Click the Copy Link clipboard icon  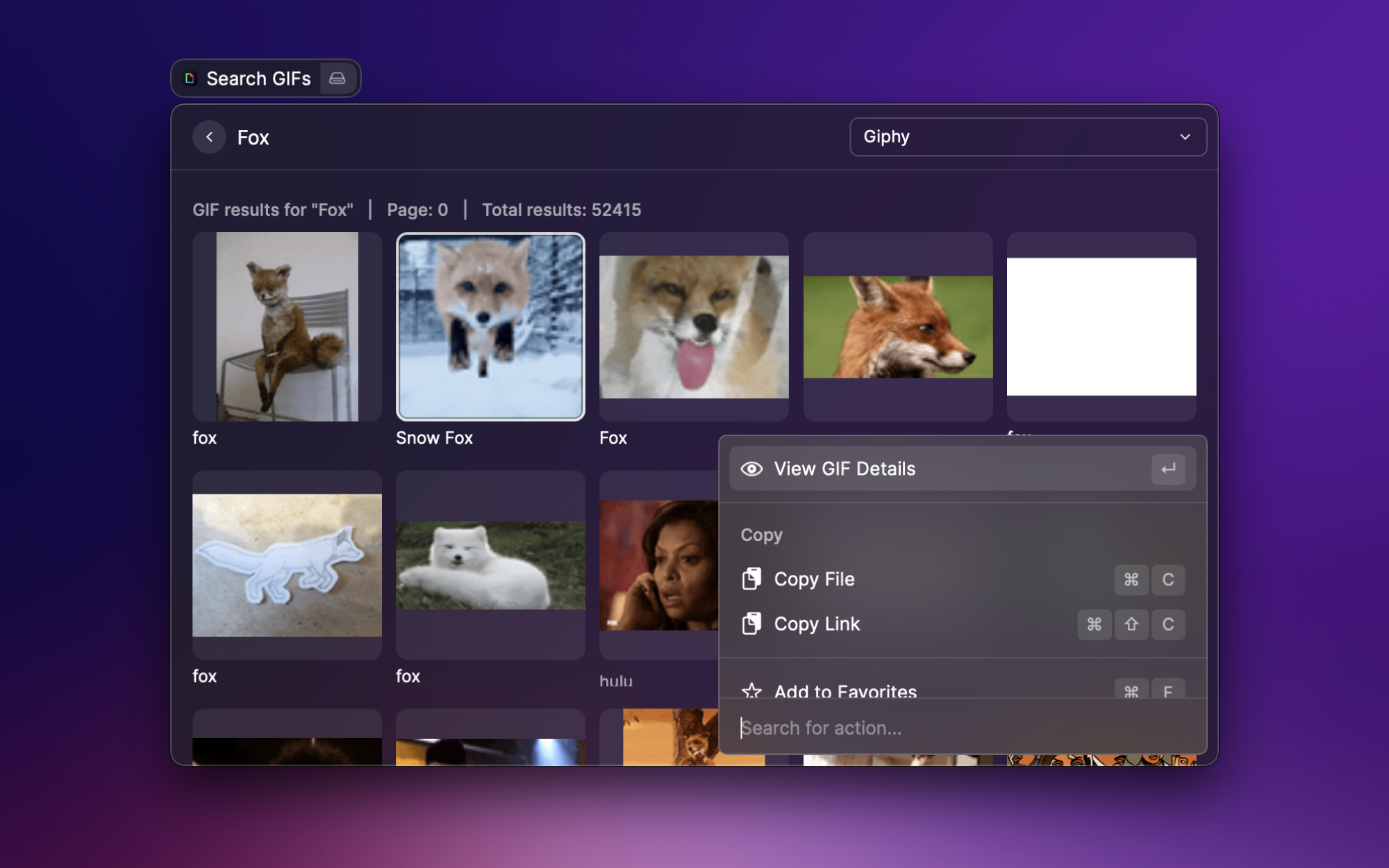click(751, 624)
